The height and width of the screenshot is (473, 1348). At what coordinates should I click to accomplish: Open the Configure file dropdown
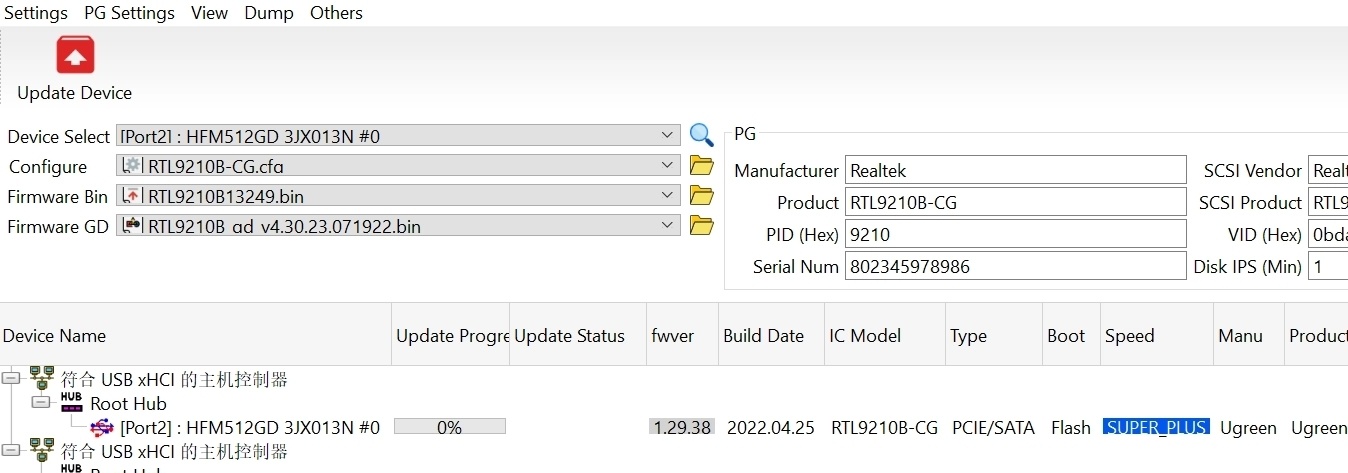pos(668,166)
